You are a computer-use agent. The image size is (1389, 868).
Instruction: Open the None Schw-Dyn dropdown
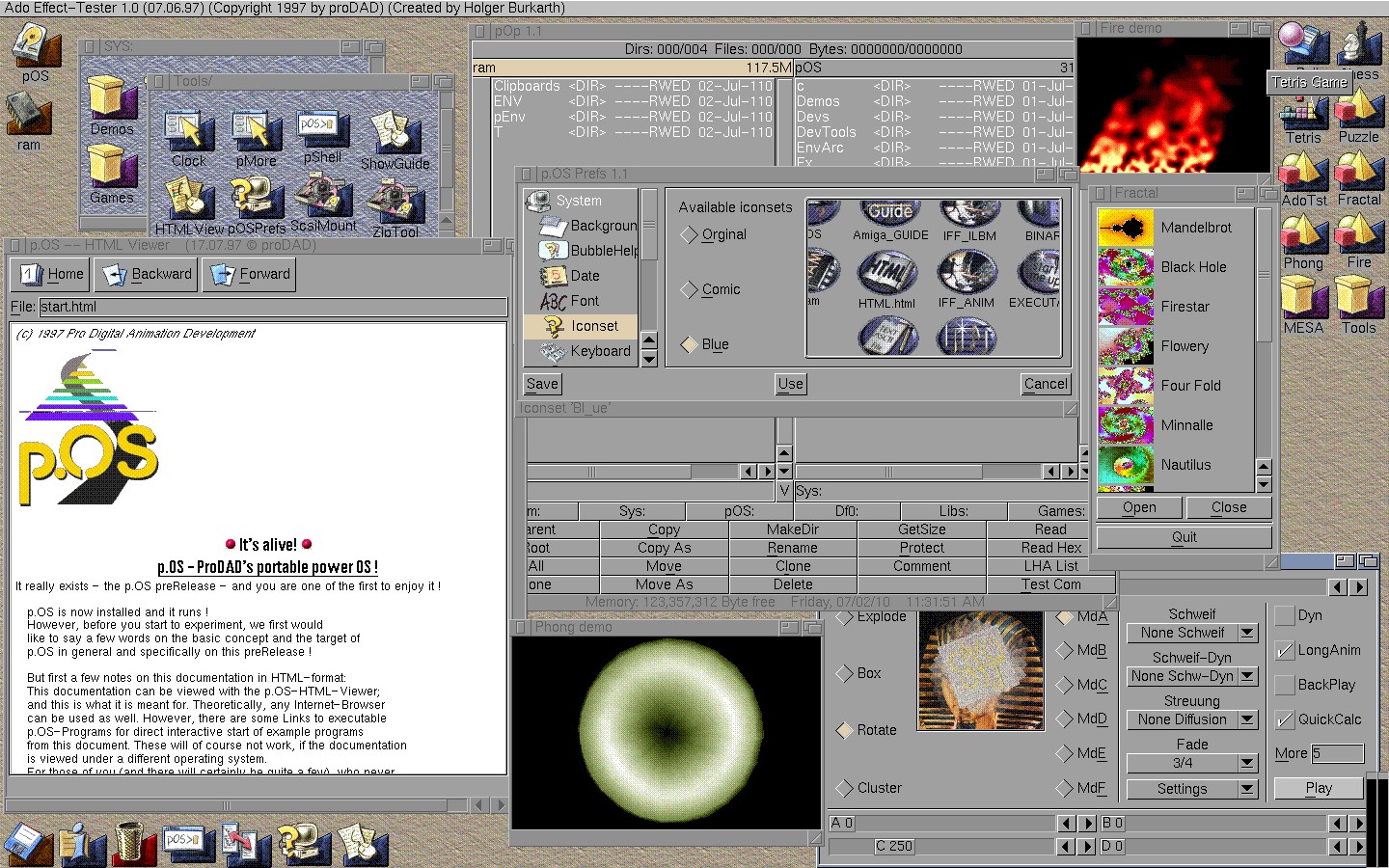(1192, 676)
